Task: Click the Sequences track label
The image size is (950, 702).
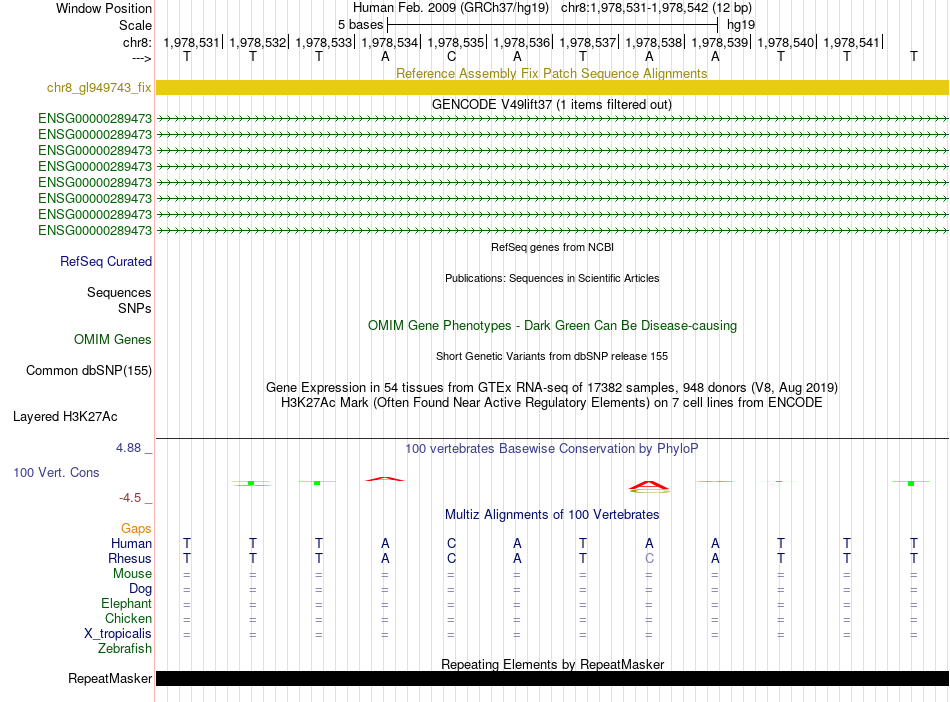Action: coord(119,293)
